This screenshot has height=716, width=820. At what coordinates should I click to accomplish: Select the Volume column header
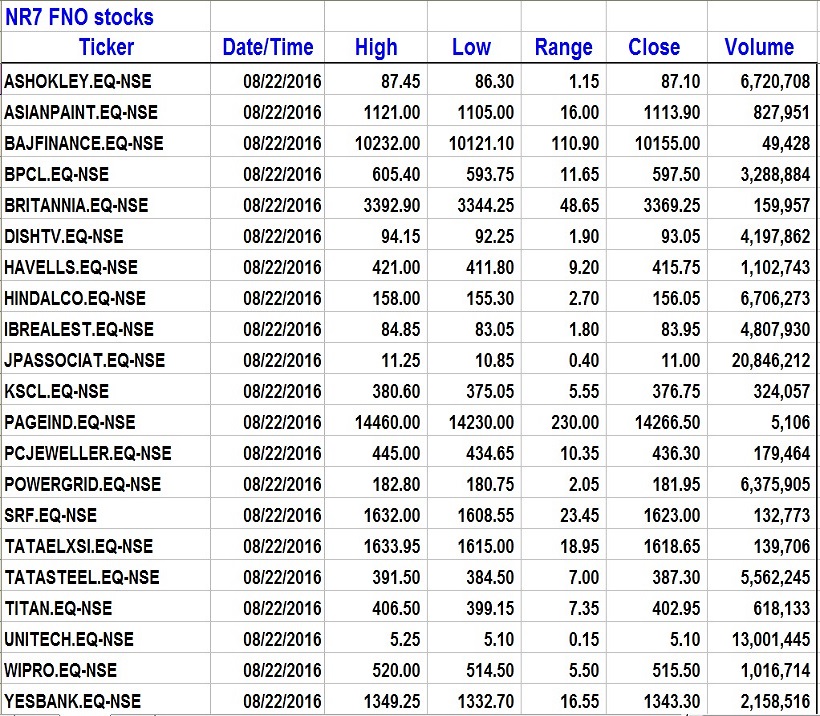tap(759, 47)
